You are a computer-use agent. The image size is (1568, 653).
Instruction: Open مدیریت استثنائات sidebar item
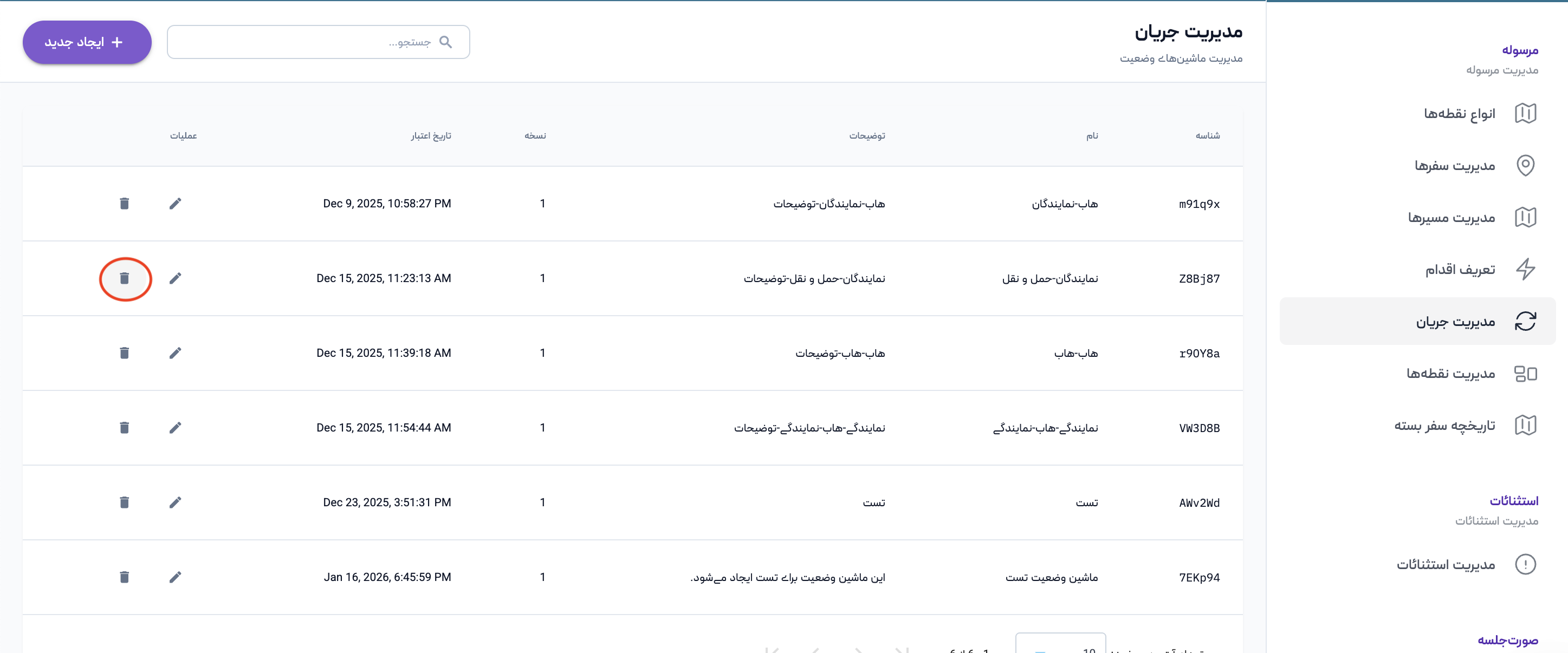1446,564
